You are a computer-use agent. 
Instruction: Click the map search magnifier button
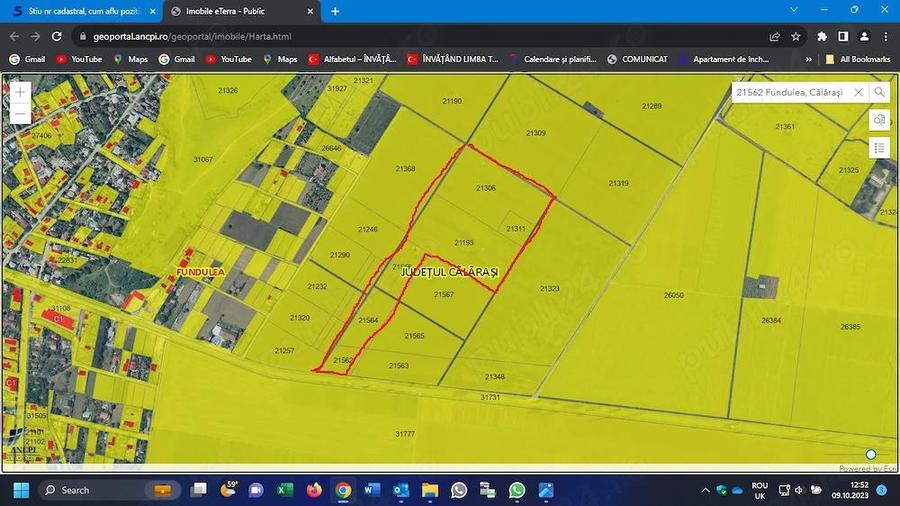pyautogui.click(x=879, y=92)
